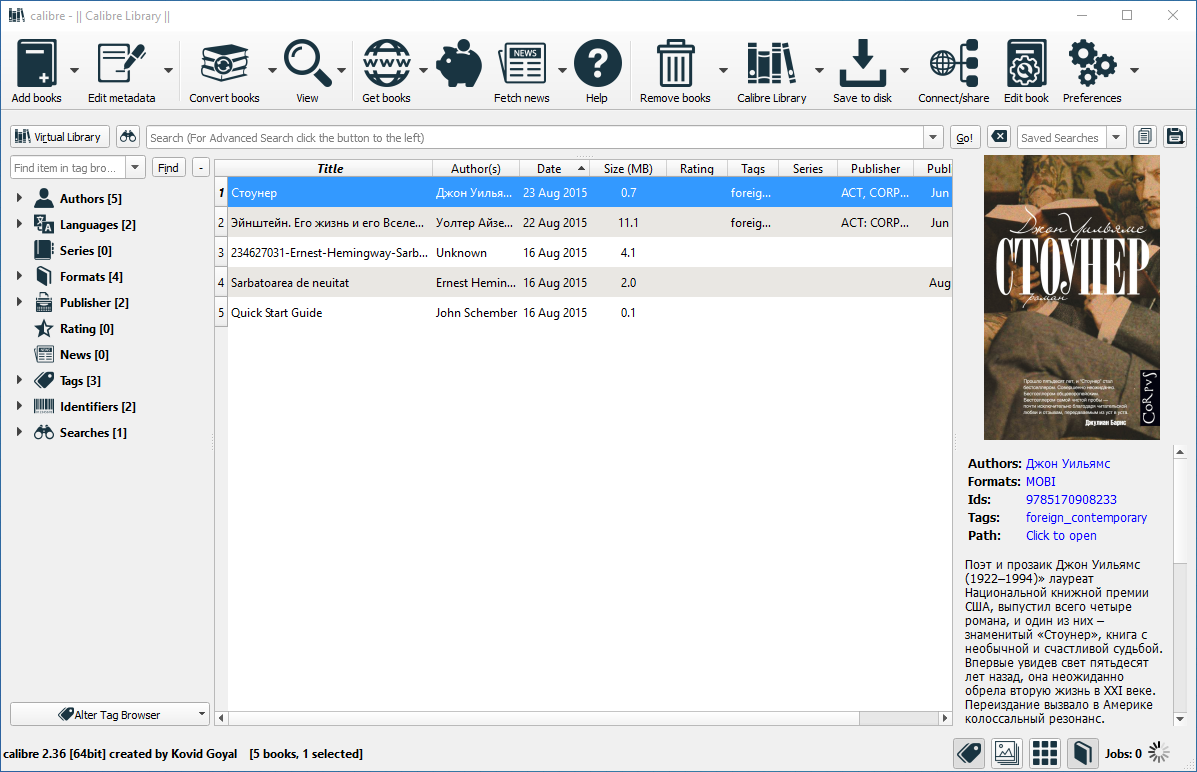Click the 9785170908233 identifier link
The image size is (1197, 772).
[x=1071, y=499]
